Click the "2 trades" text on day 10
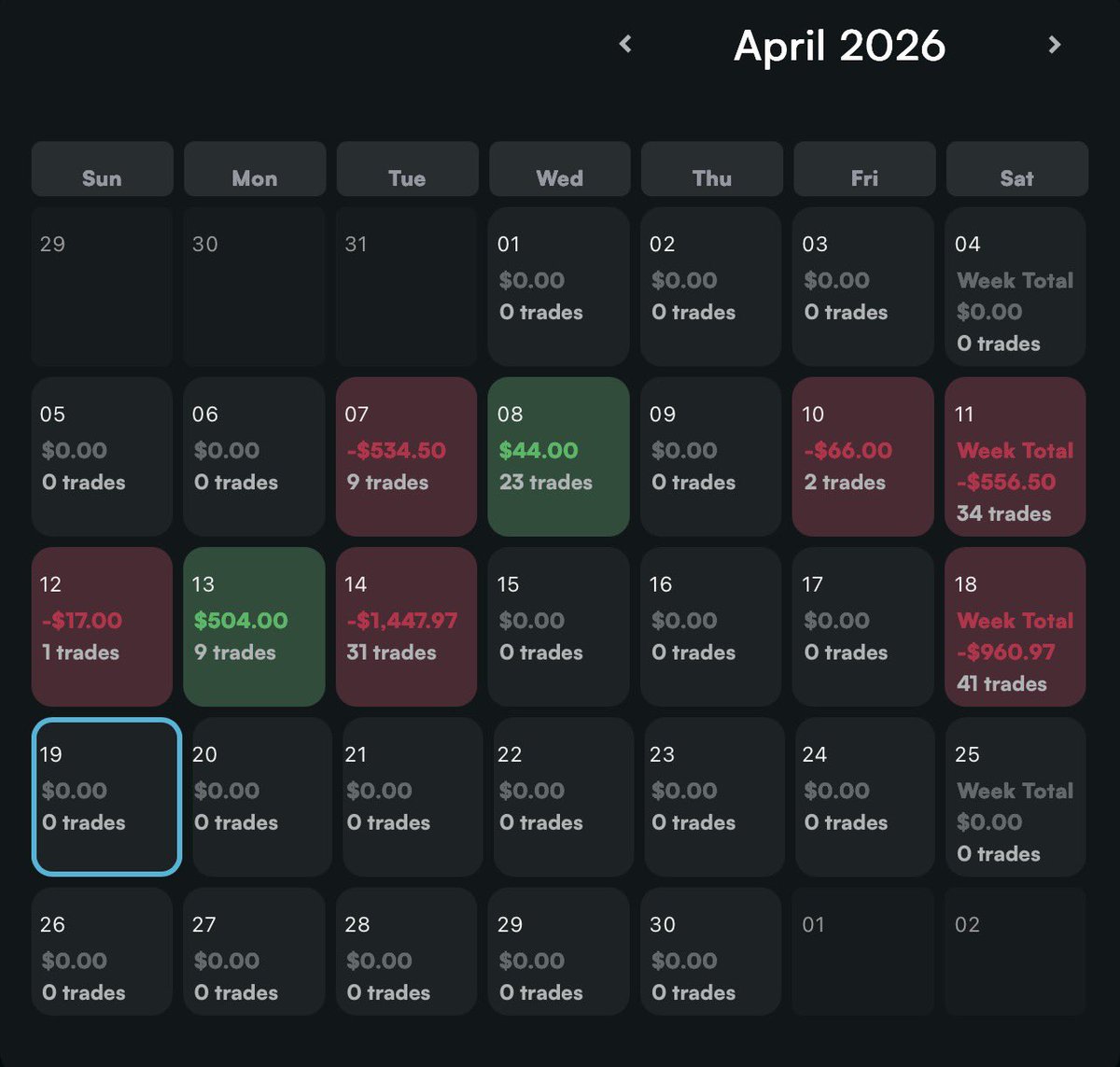 click(846, 483)
